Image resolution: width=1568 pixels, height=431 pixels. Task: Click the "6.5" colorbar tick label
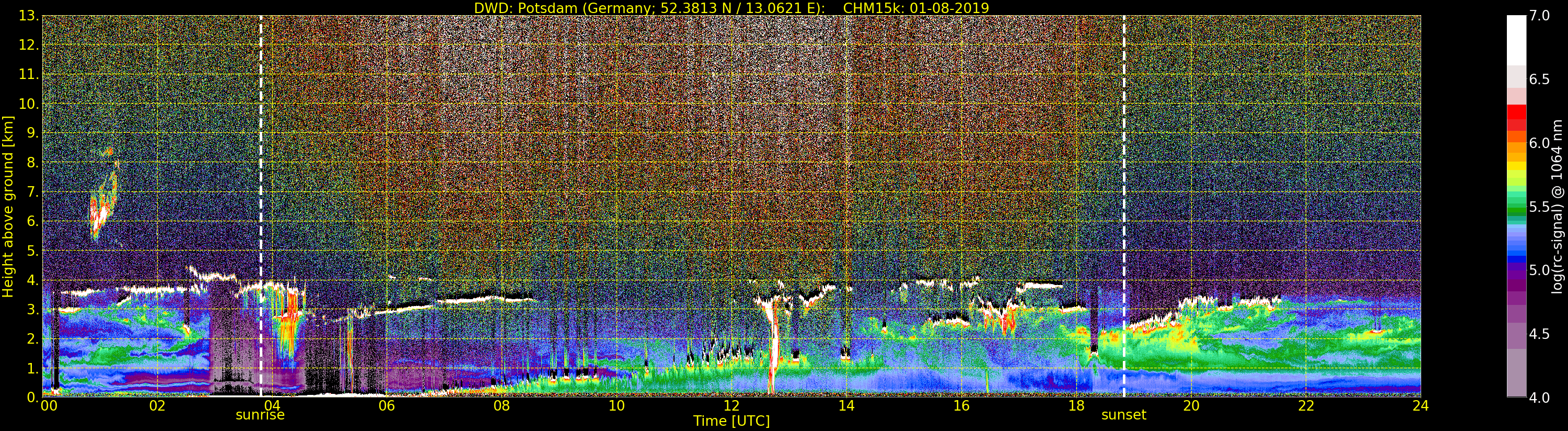click(x=1539, y=80)
